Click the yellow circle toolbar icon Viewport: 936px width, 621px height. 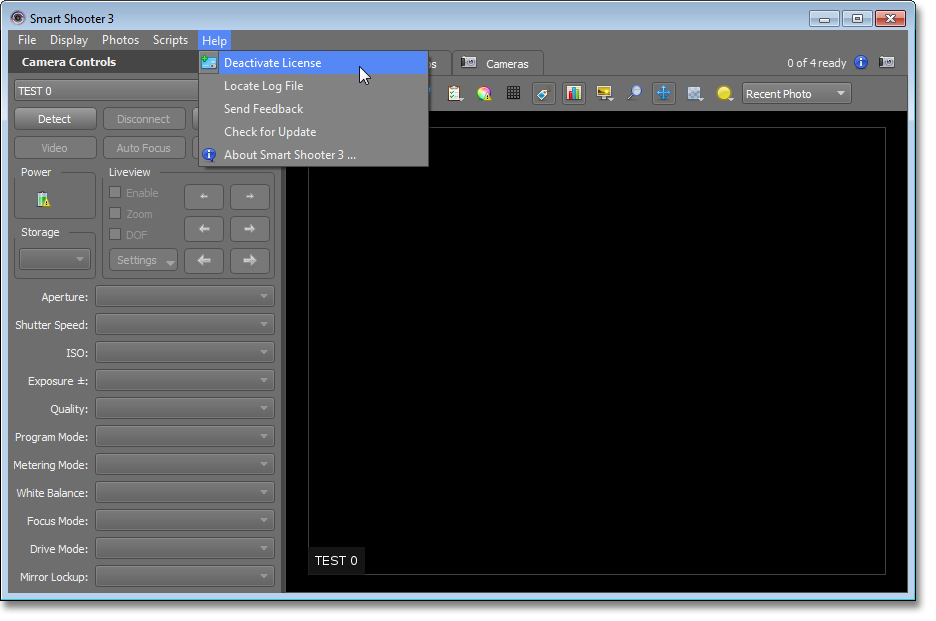tap(724, 93)
